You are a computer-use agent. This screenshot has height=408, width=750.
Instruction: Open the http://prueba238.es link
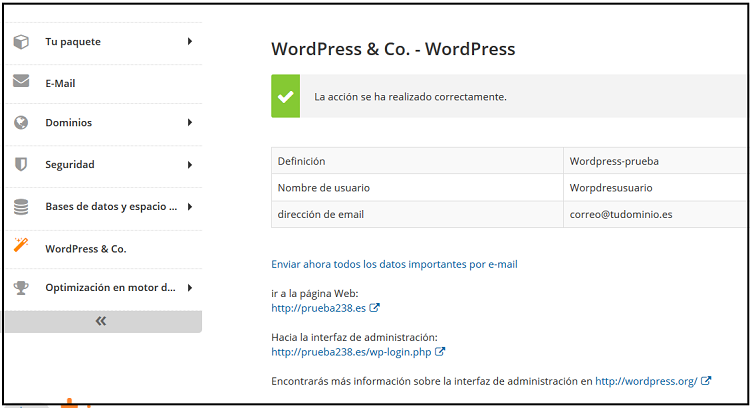tap(319, 308)
